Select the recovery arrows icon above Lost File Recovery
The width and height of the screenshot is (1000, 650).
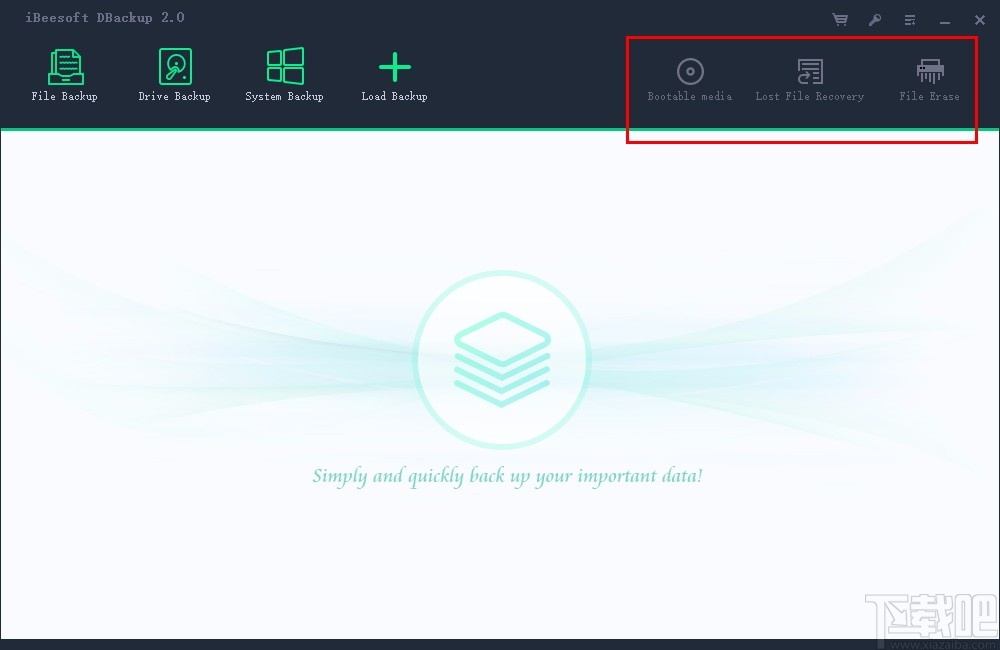[810, 69]
